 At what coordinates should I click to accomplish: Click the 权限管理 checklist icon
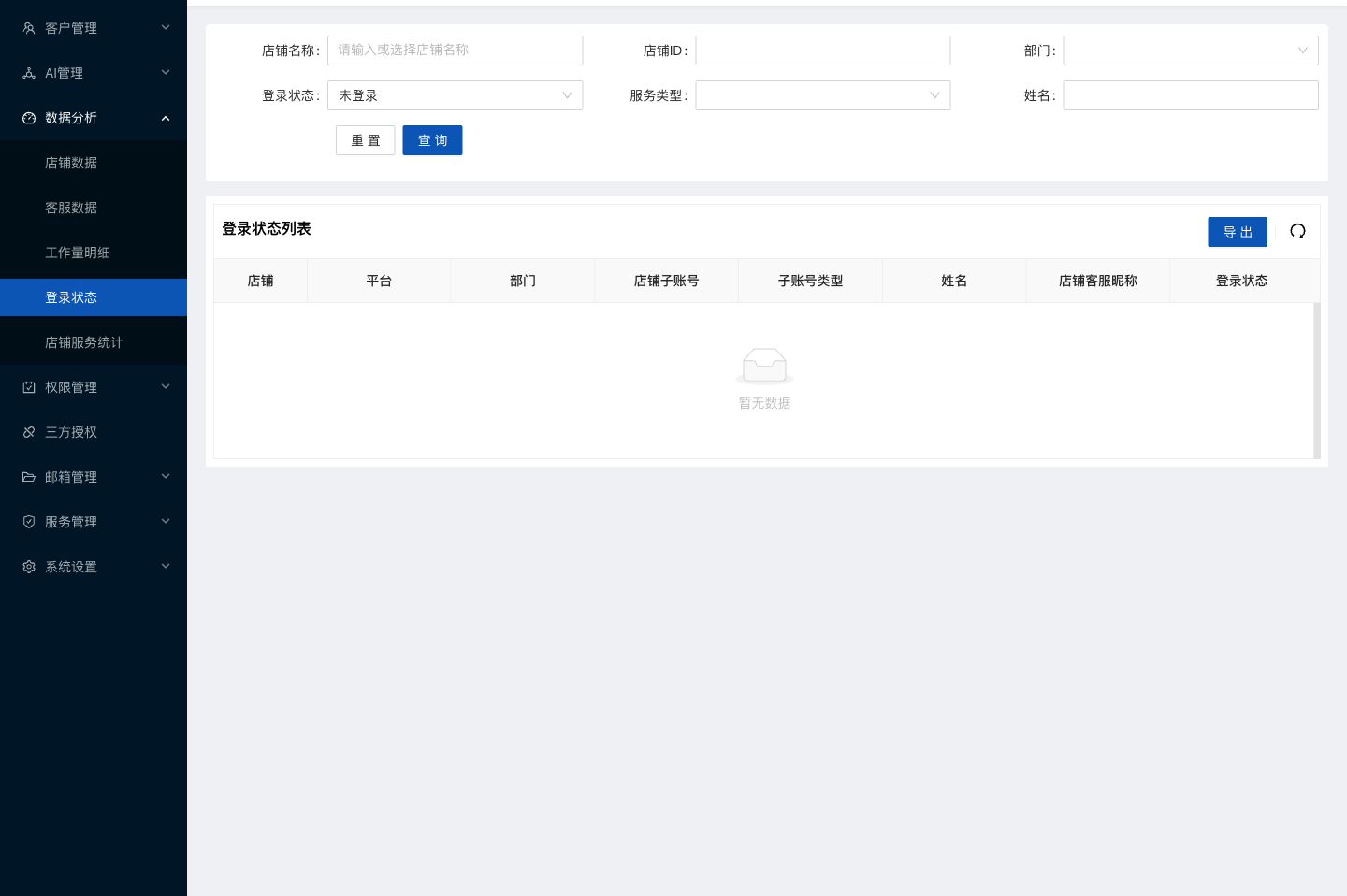point(29,387)
